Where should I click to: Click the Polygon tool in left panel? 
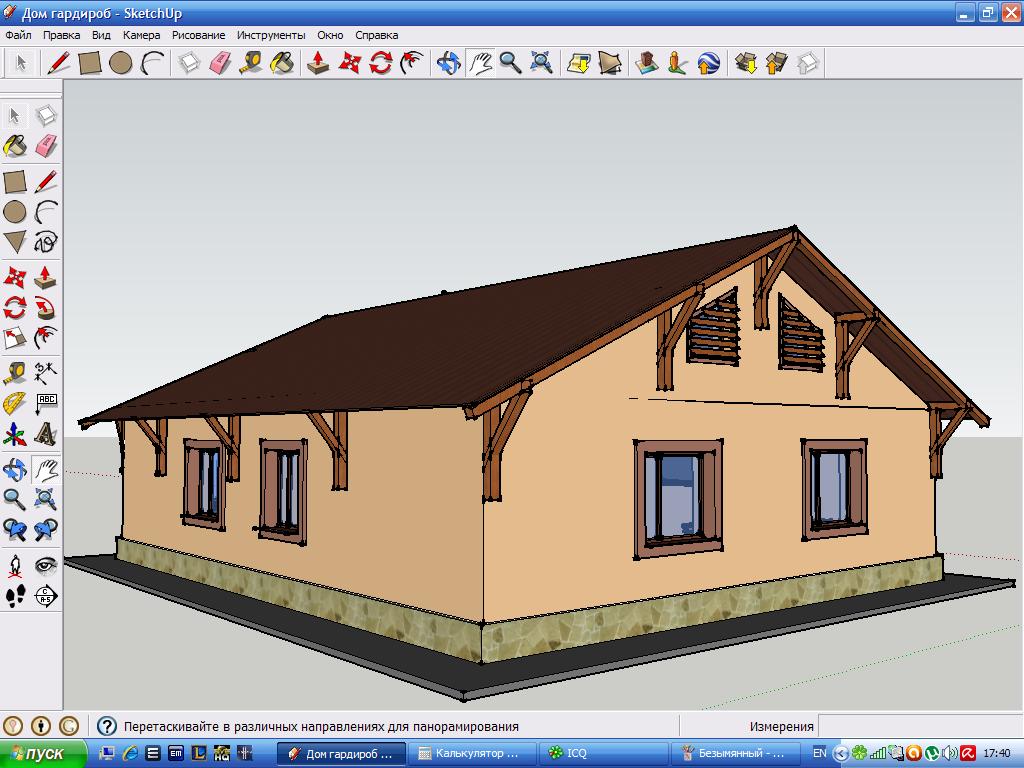pyautogui.click(x=15, y=242)
